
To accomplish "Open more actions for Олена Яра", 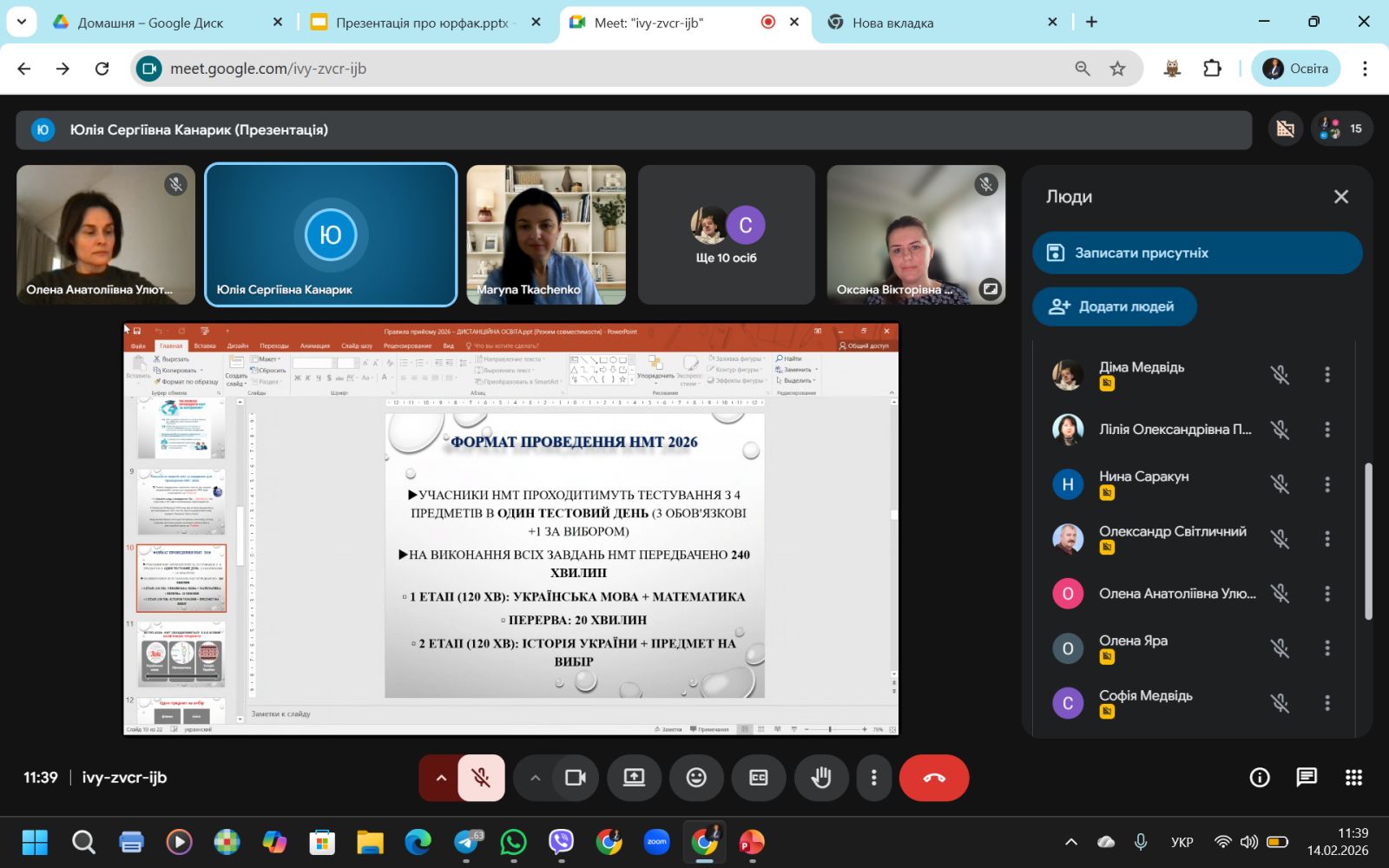I will [1326, 648].
